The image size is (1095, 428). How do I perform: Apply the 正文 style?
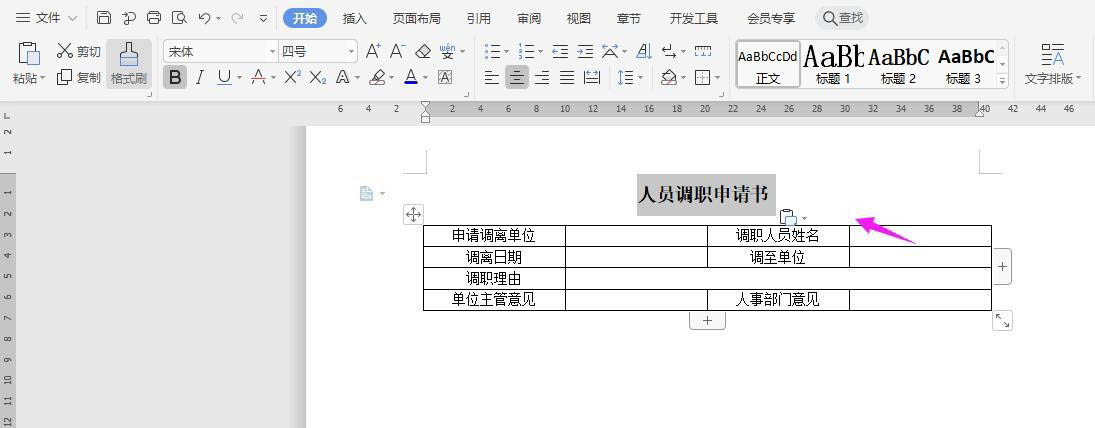768,64
